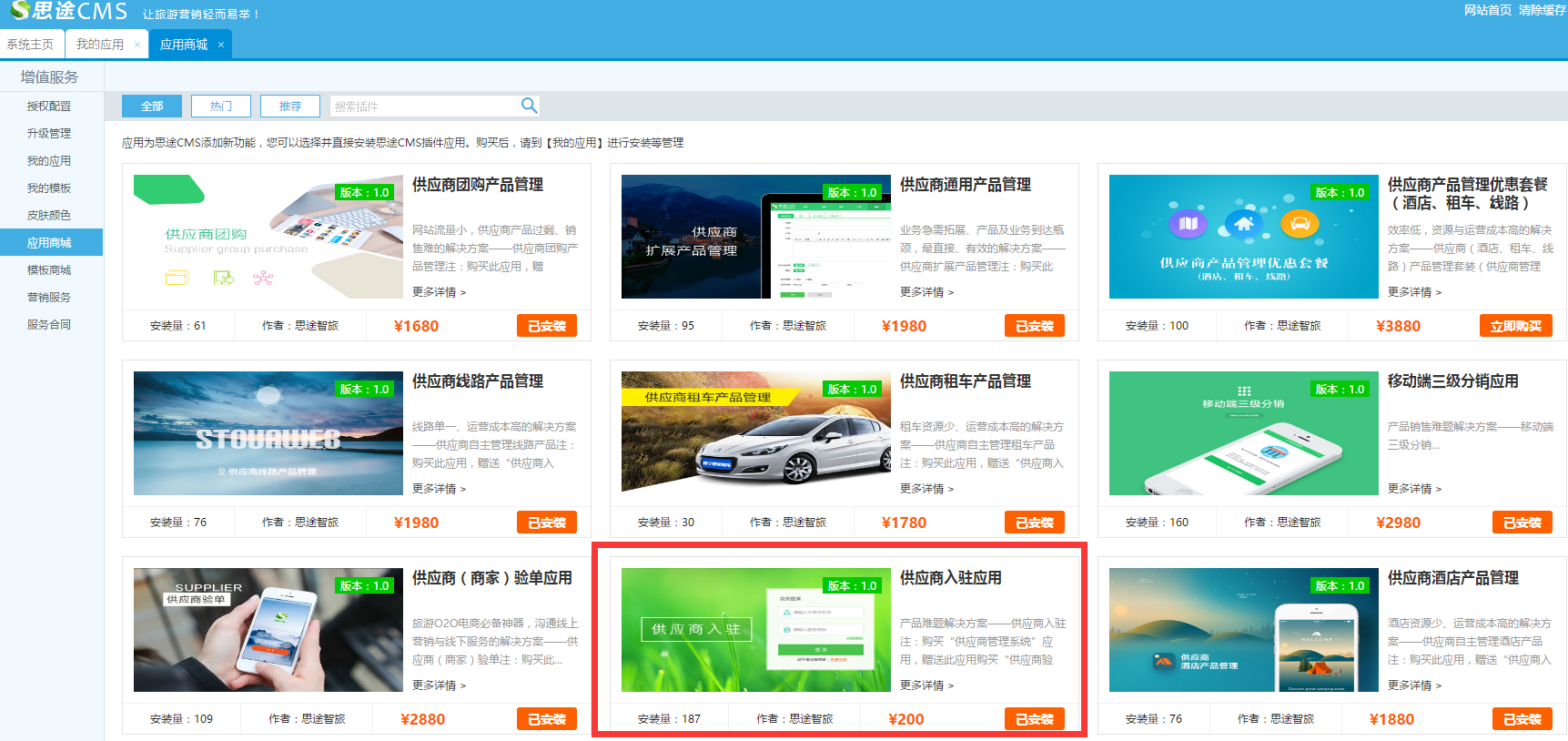Open 模板商城 in the sidebar
Viewport: 1568px width, 741px height.
49,270
